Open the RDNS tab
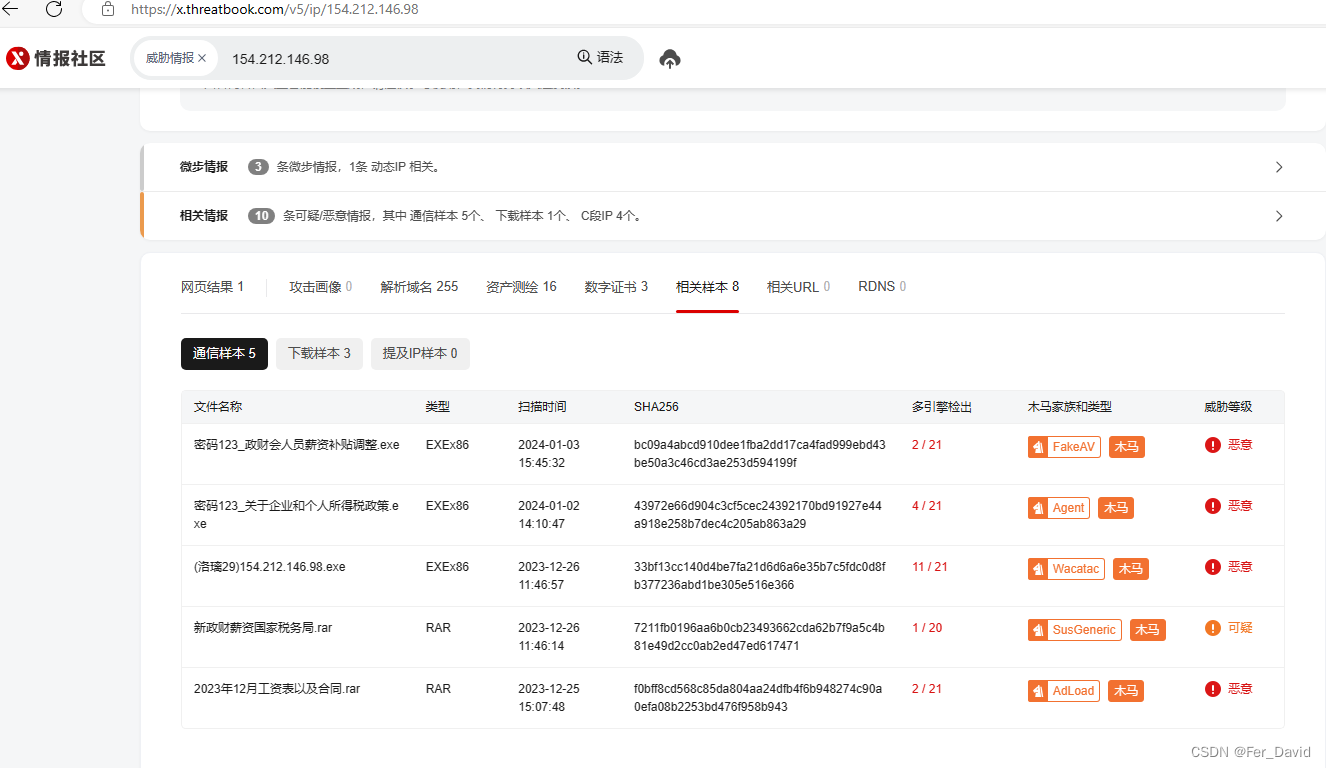 [x=882, y=287]
